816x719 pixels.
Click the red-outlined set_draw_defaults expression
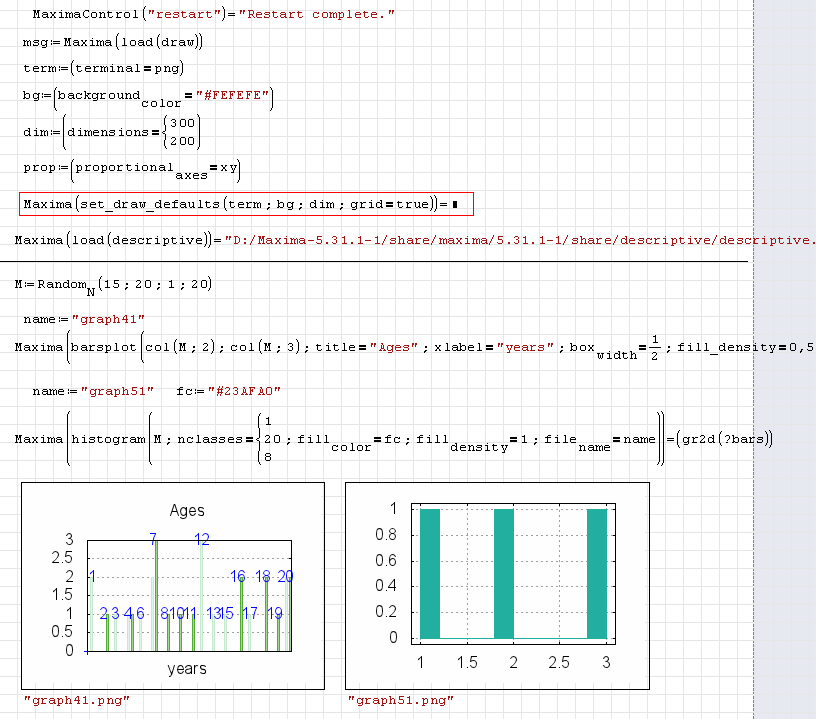tap(230, 204)
